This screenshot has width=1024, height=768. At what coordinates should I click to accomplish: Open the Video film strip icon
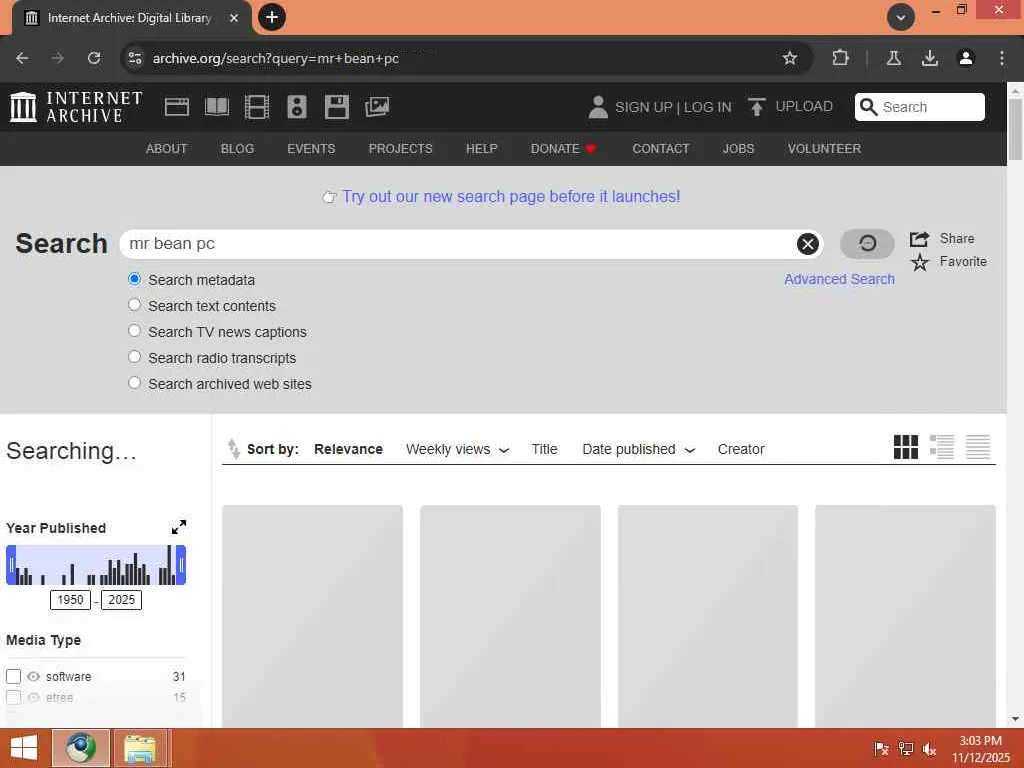point(257,107)
